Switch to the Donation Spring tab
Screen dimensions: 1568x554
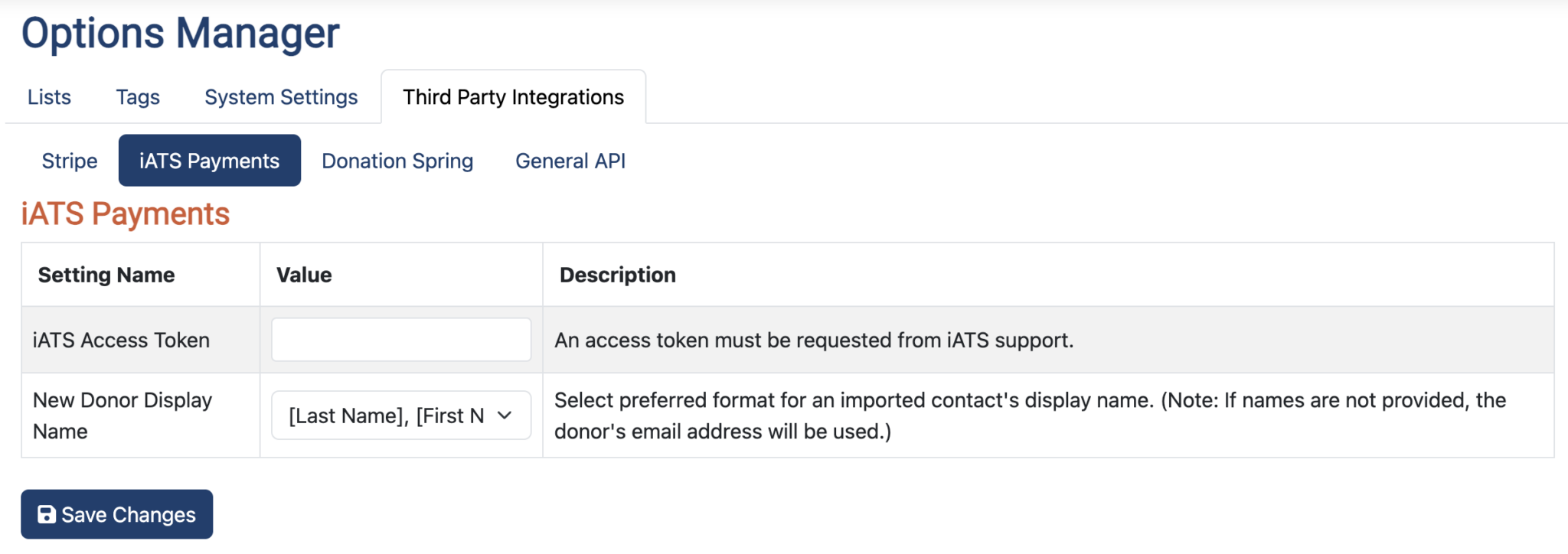397,161
